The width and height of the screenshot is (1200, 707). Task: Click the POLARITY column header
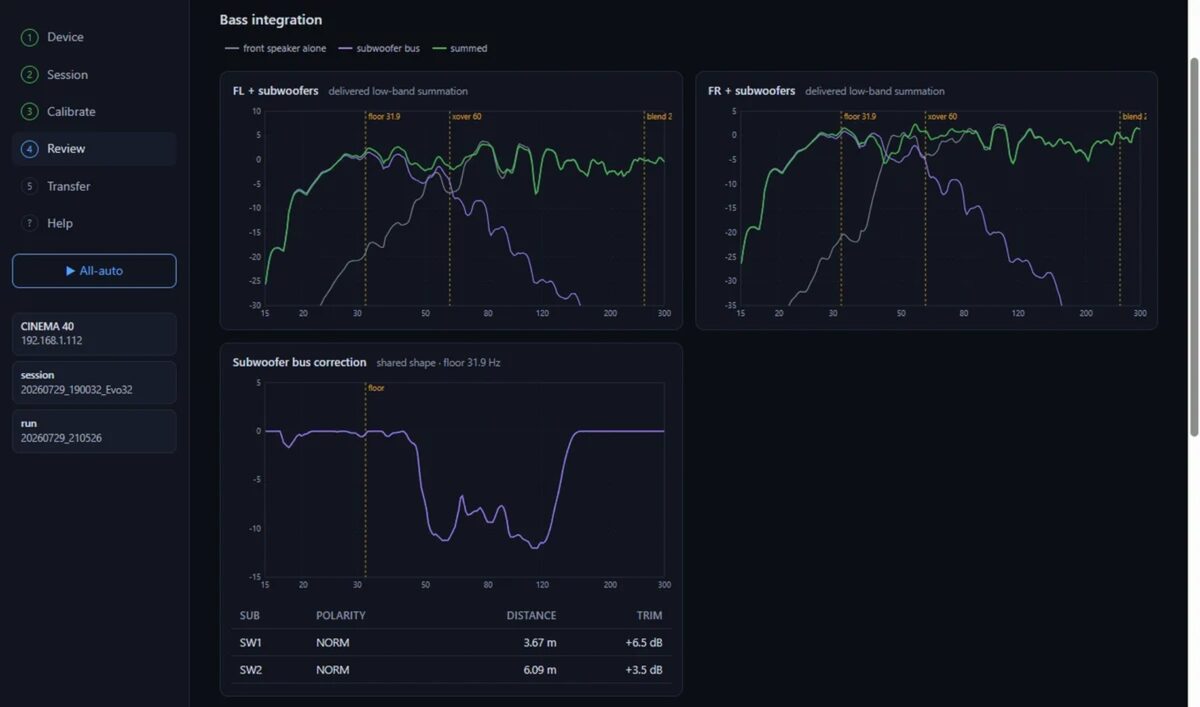341,616
